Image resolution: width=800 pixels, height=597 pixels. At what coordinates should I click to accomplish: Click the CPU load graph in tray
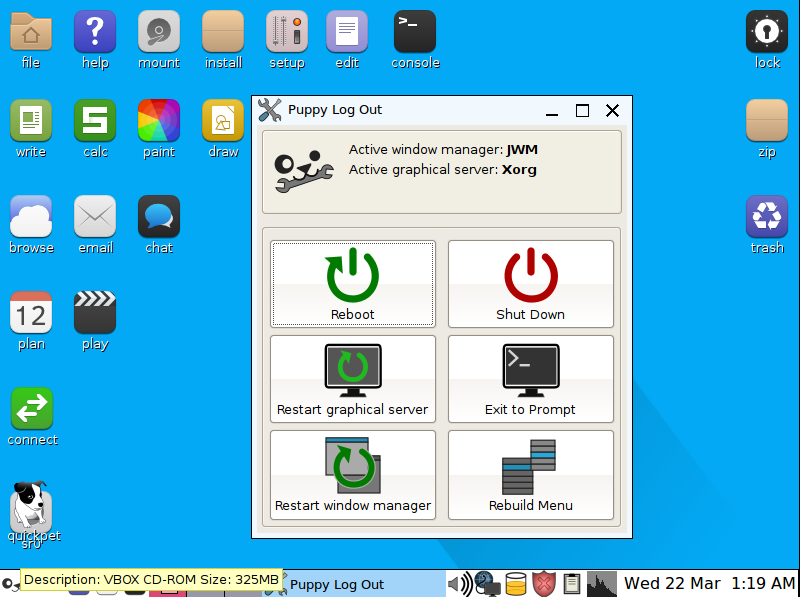[602, 584]
